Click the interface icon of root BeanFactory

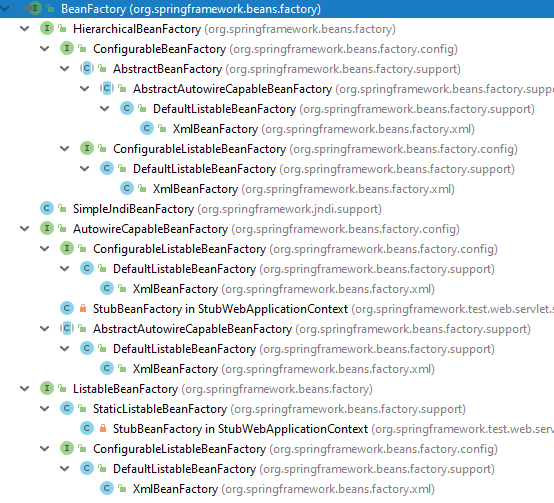tap(35, 8)
